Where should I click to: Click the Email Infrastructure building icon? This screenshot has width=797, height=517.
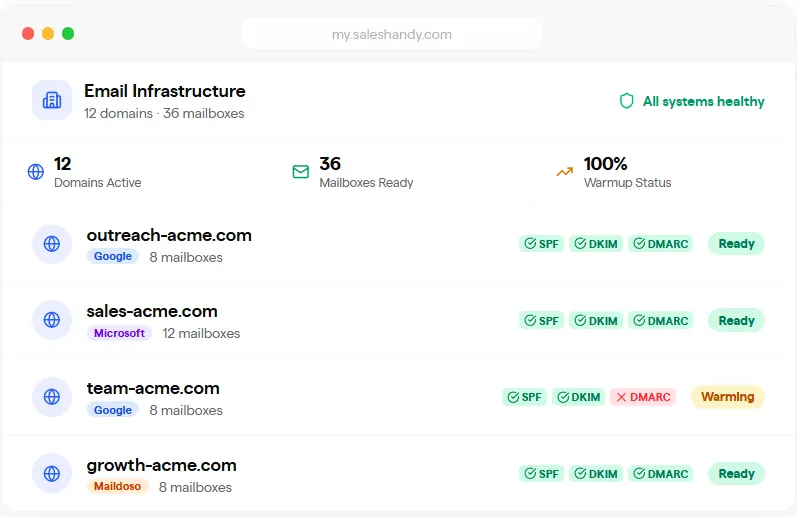52,100
